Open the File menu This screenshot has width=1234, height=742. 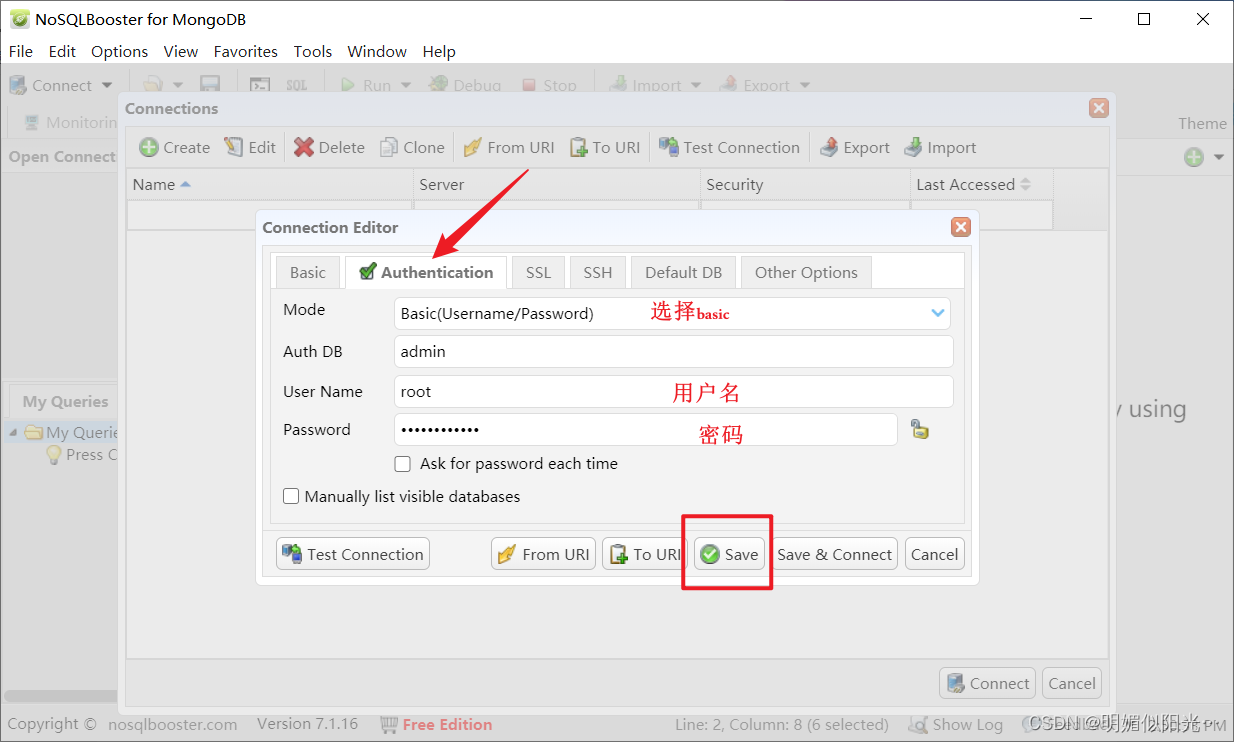point(20,51)
